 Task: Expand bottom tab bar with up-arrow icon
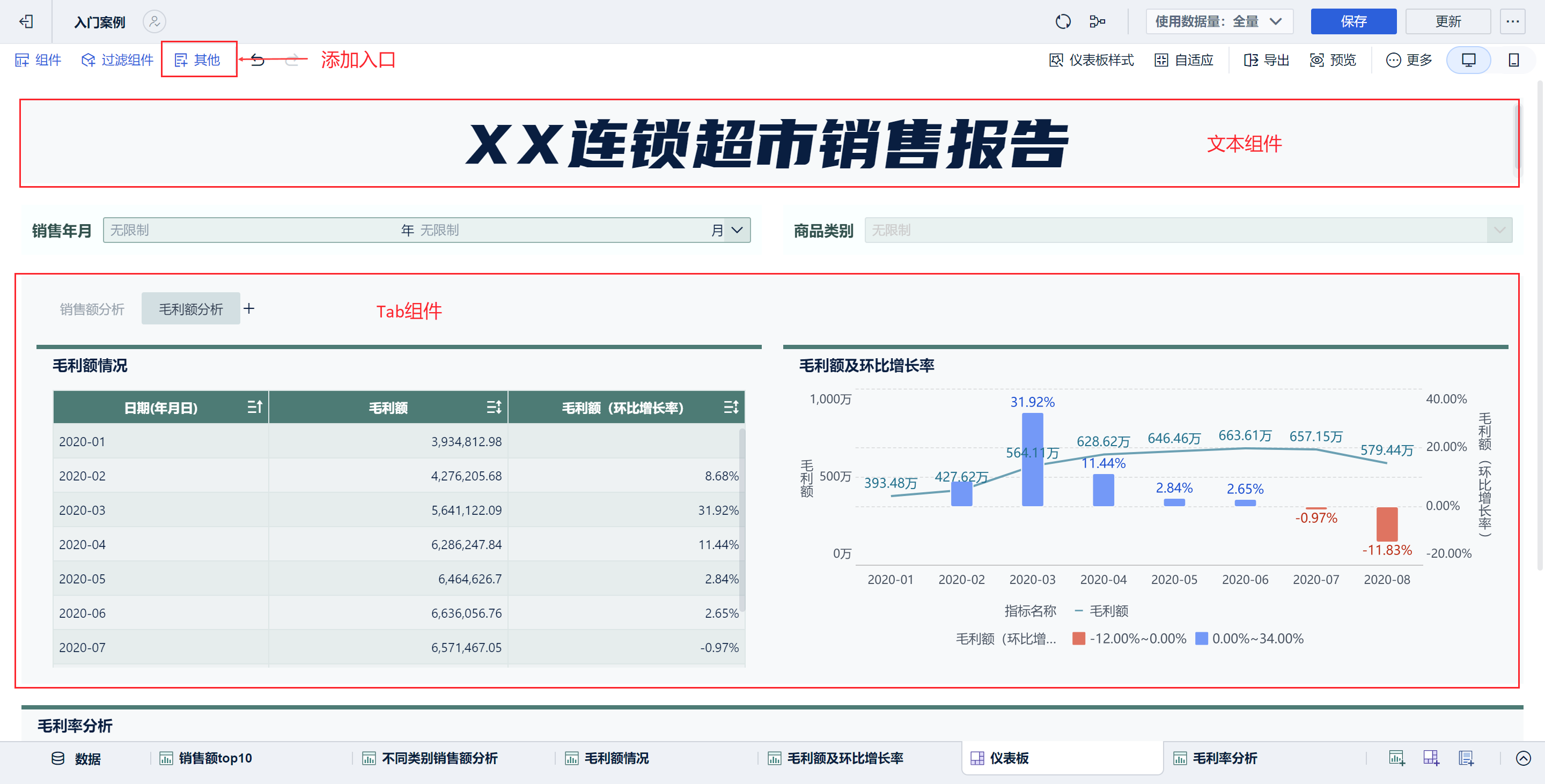(x=1523, y=758)
